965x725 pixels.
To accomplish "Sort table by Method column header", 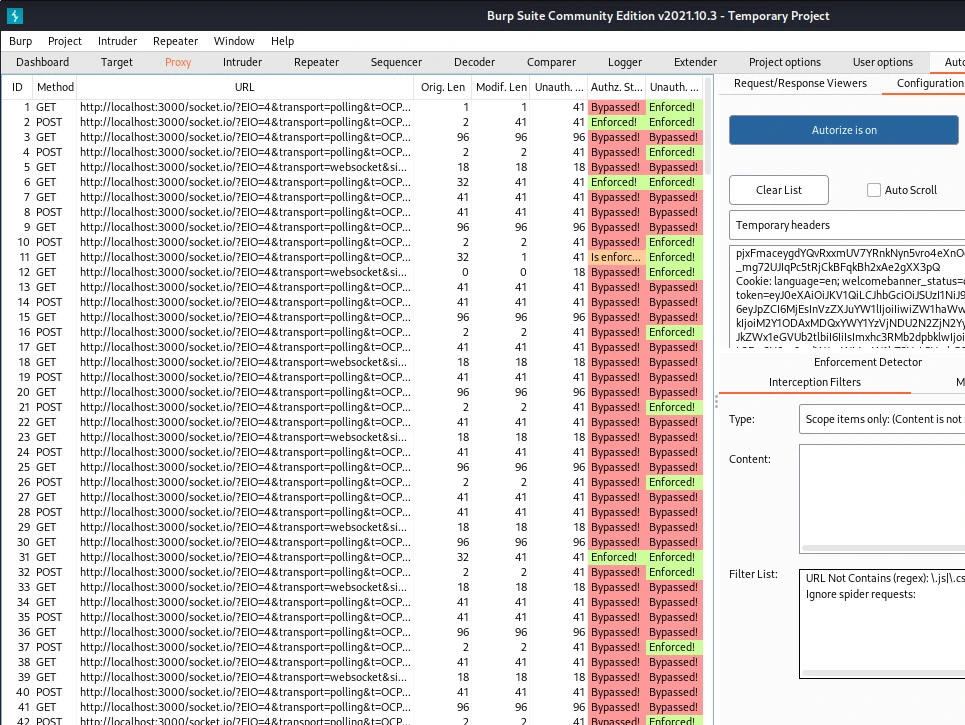I will tap(55, 87).
